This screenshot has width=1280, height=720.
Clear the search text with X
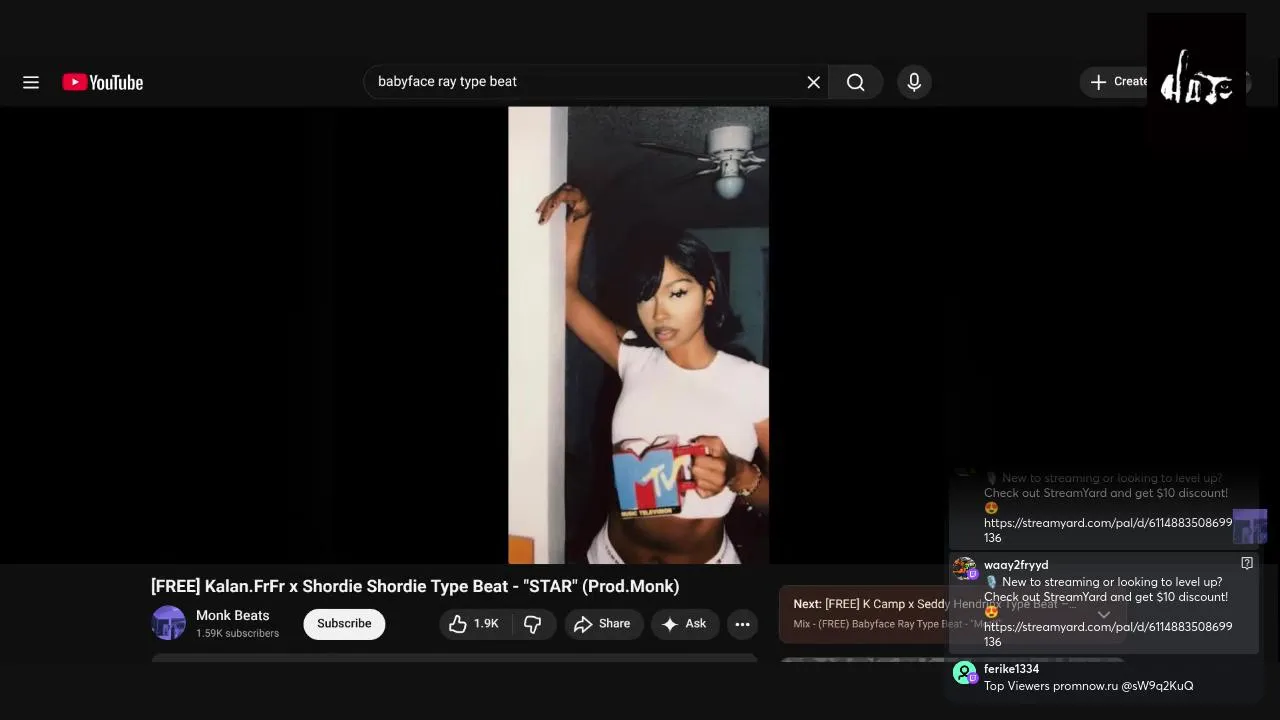814,82
